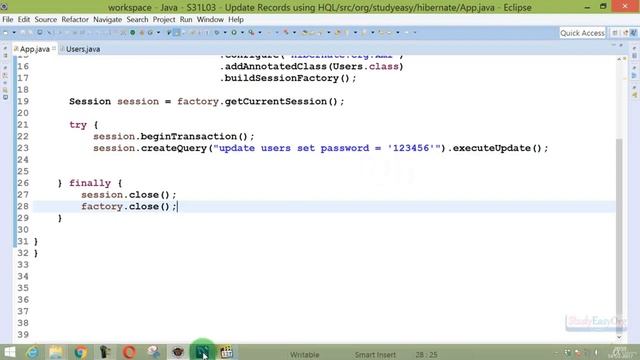Viewport: 640px width, 360px height.
Task: Close the App.java tab
Action: [54, 49]
